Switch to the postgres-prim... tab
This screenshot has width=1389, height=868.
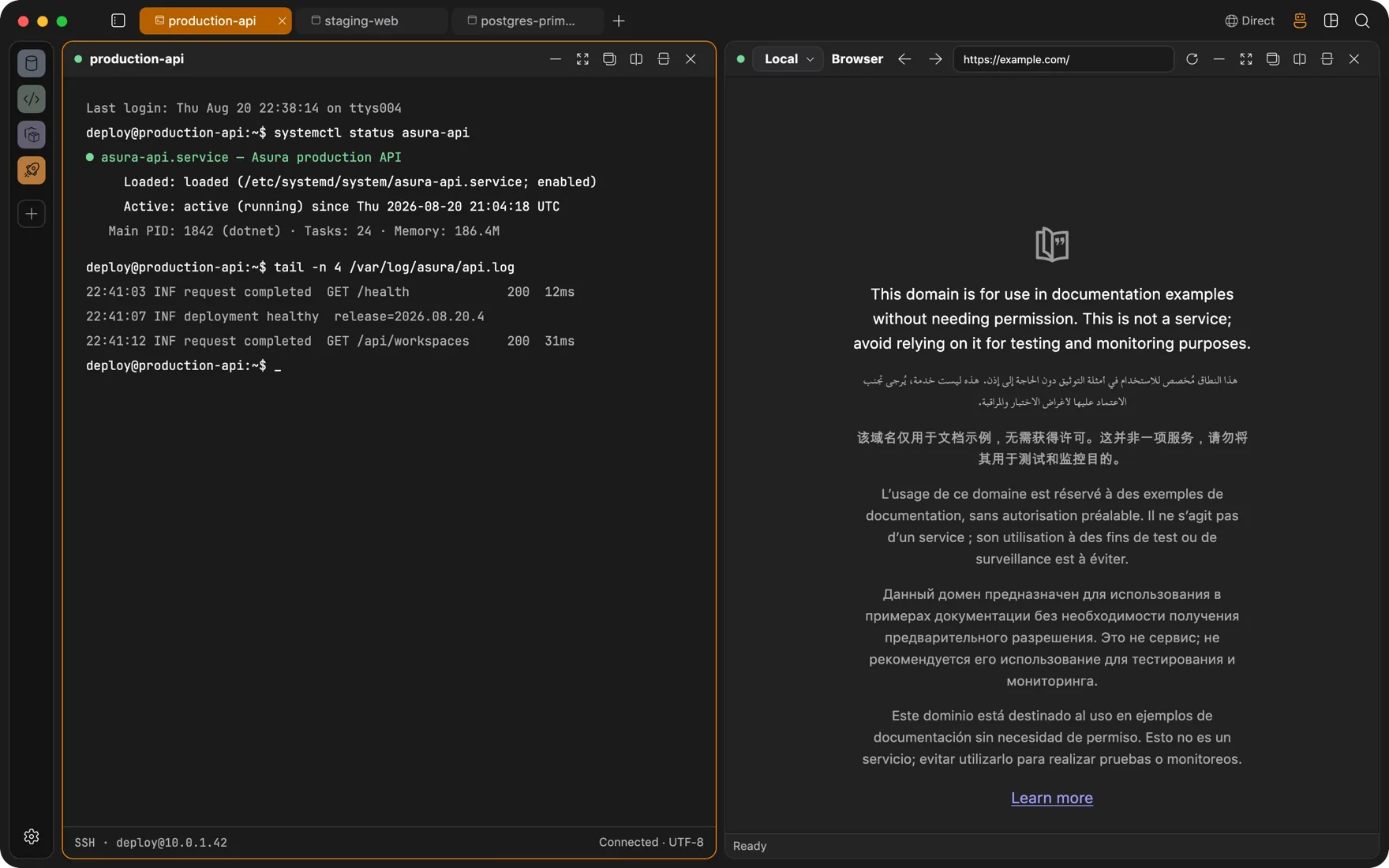(x=527, y=21)
